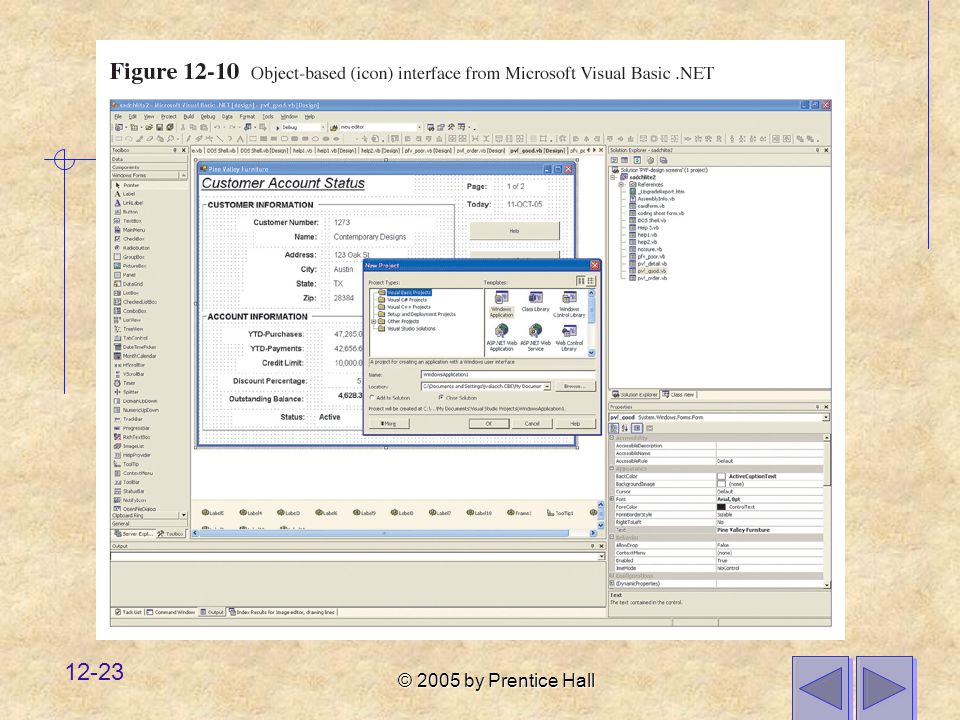The width and height of the screenshot is (960, 720).
Task: Pick the ComboBox control in the Toolbox
Action: [129, 311]
